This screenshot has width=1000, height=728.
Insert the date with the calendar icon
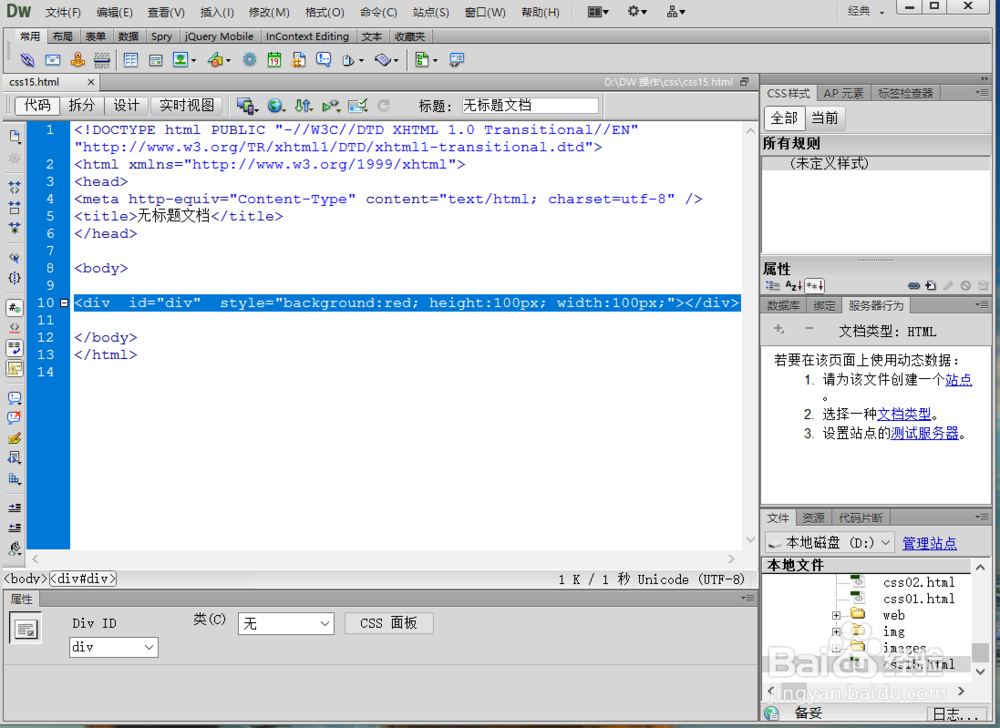pyautogui.click(x=275, y=60)
